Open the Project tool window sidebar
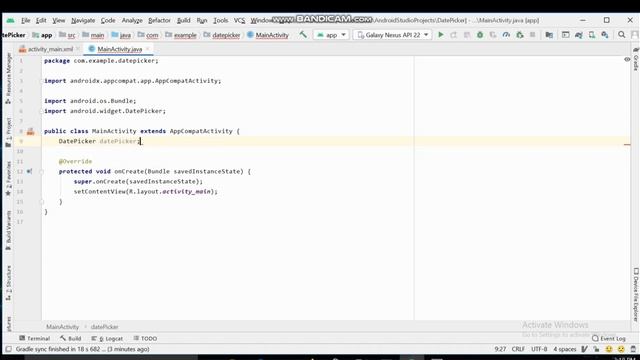Image resolution: width=640 pixels, height=360 pixels. (8, 133)
